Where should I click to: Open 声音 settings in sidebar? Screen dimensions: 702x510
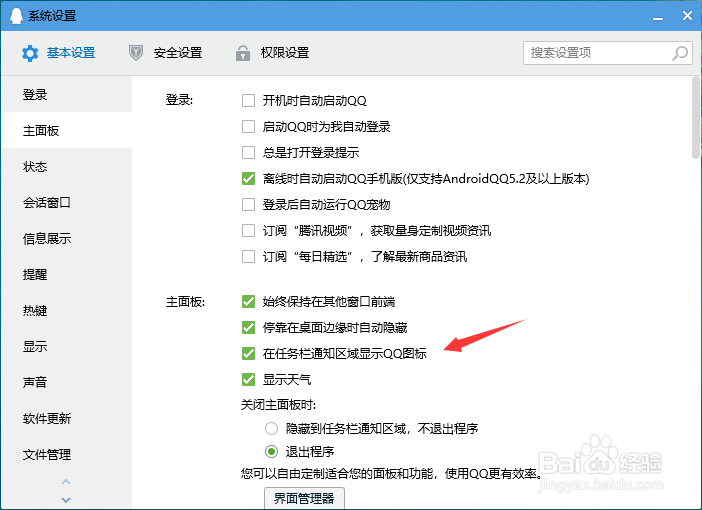click(x=66, y=382)
